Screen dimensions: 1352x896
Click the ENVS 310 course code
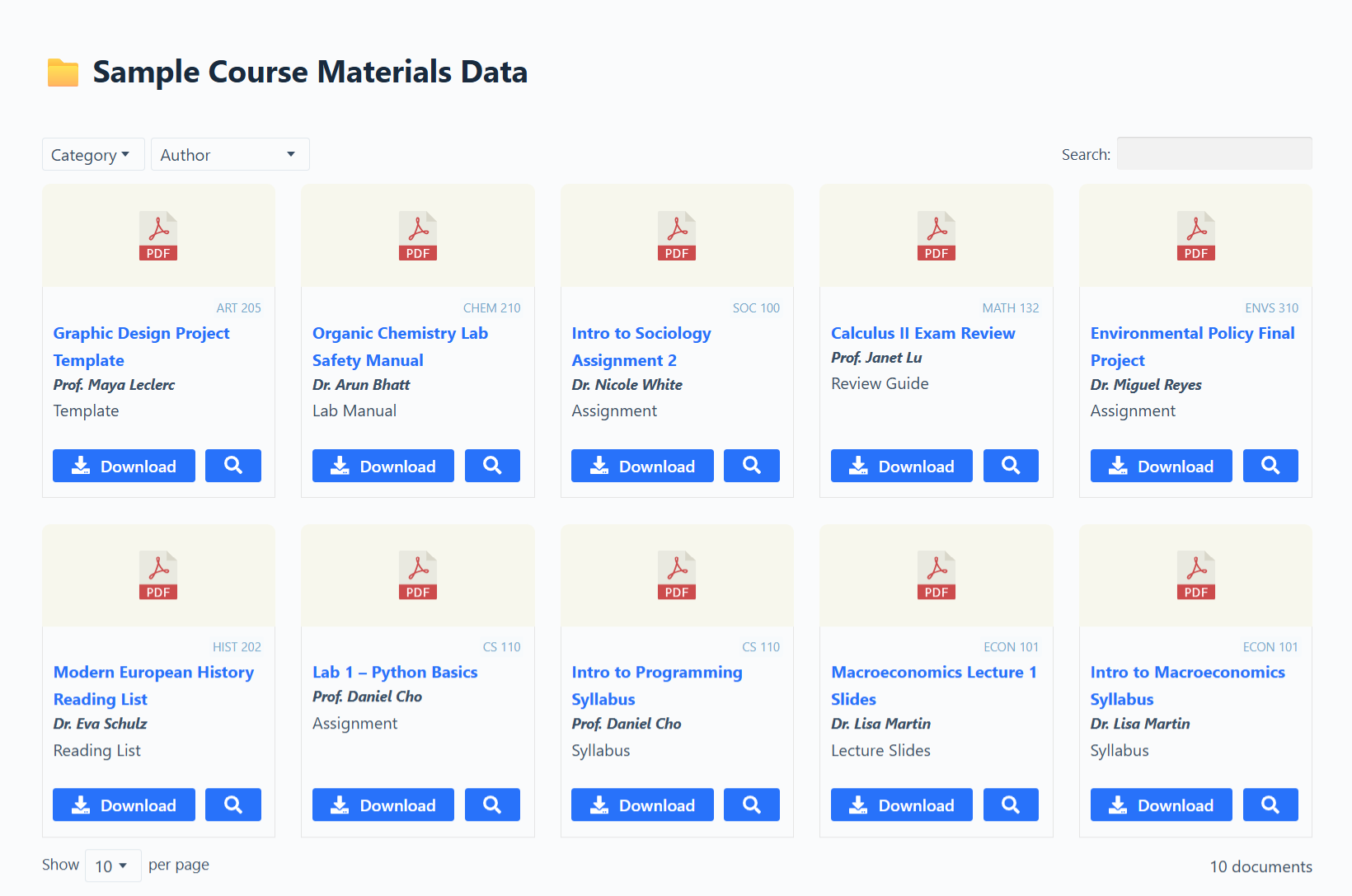(x=1272, y=308)
